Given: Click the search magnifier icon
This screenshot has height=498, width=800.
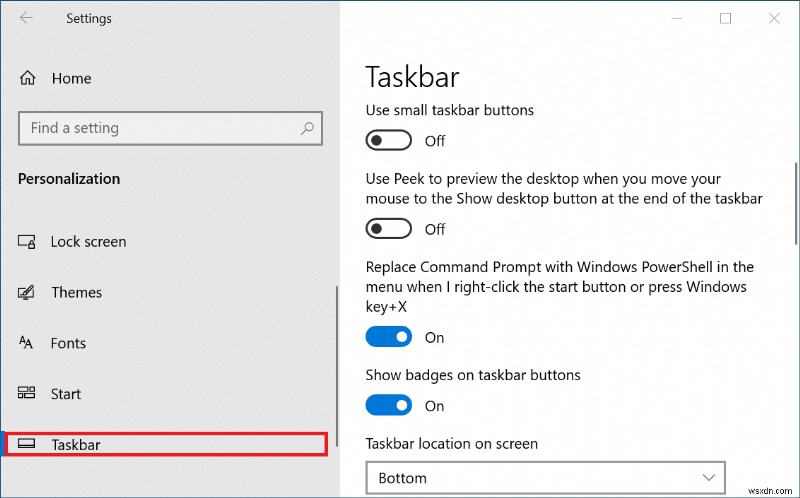Looking at the screenshot, I should point(308,128).
